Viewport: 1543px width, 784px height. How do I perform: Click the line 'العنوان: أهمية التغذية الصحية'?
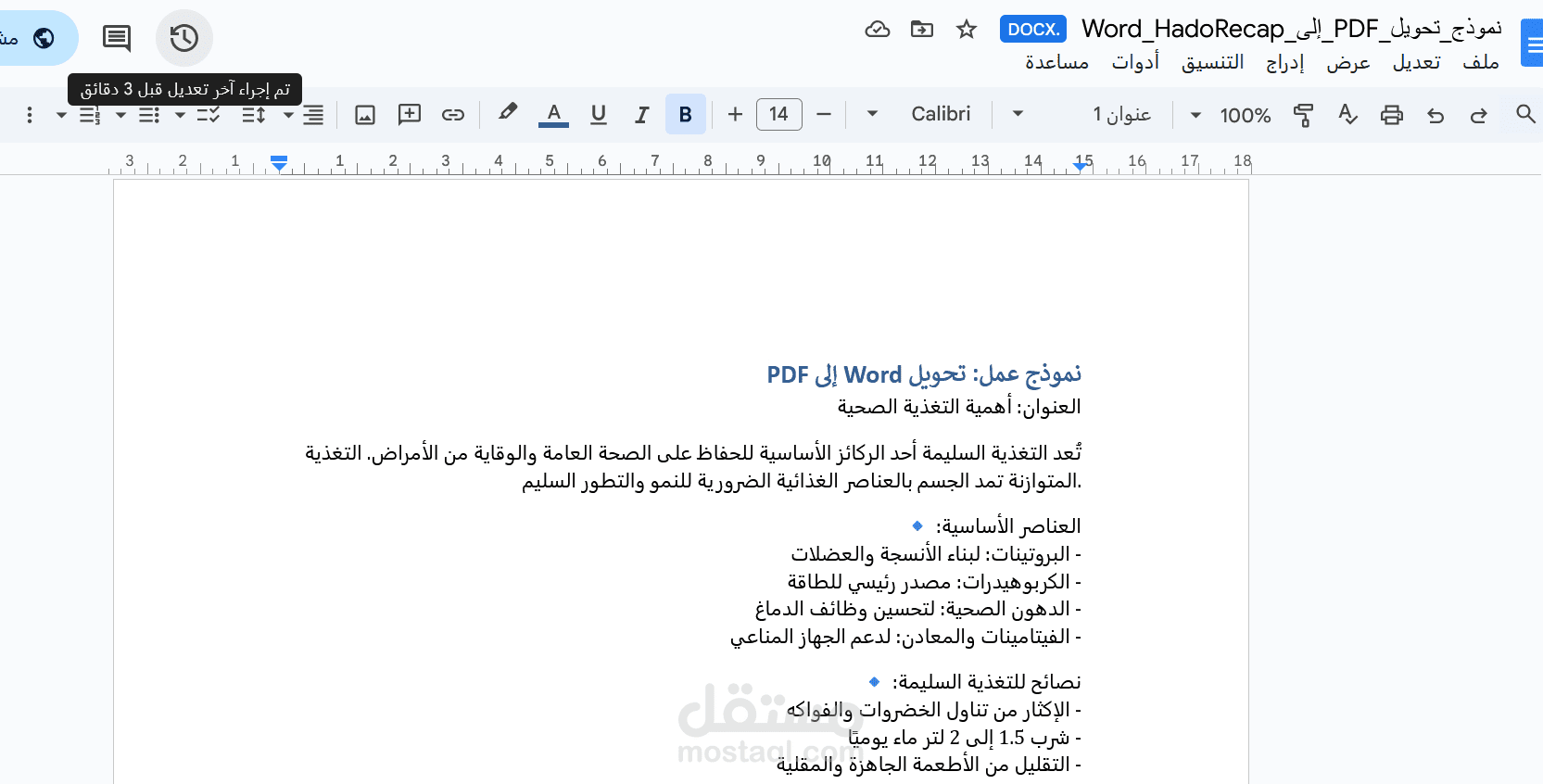[x=959, y=407]
